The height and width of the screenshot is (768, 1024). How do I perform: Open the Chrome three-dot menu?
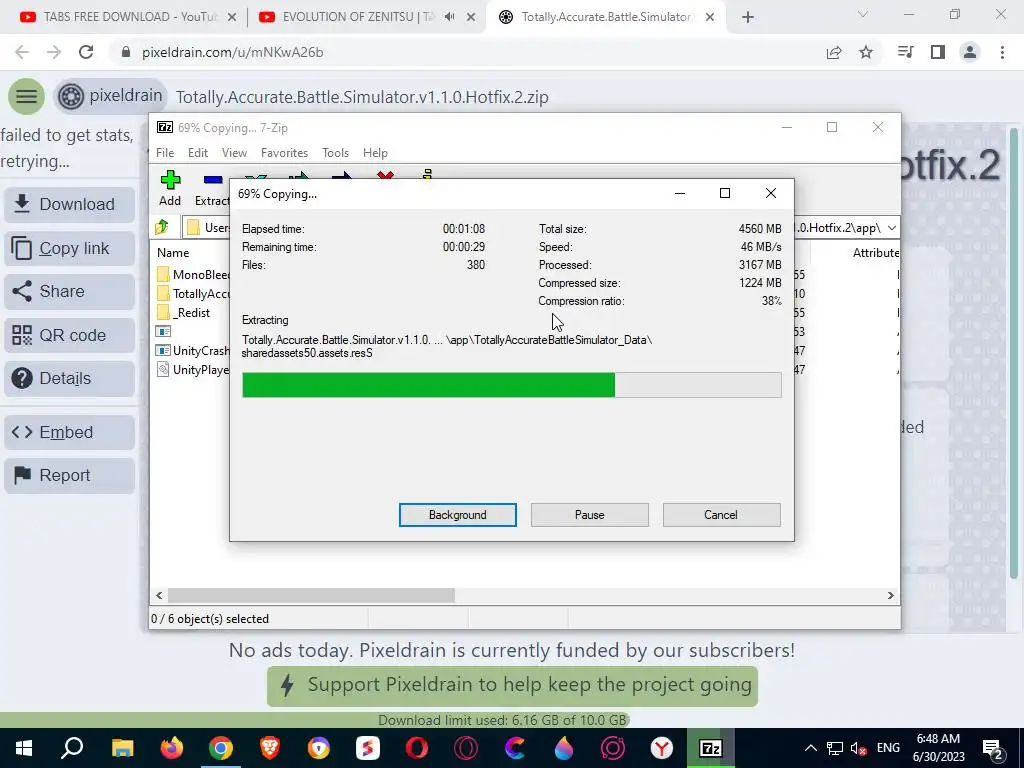coord(1002,52)
